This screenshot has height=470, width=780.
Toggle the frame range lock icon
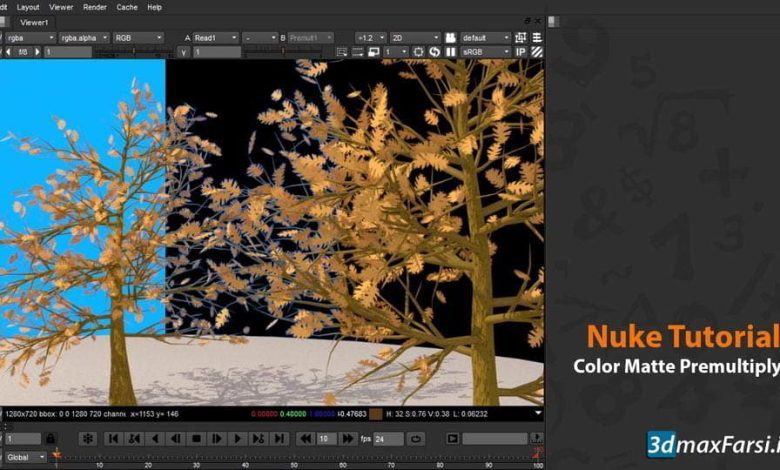click(50, 439)
